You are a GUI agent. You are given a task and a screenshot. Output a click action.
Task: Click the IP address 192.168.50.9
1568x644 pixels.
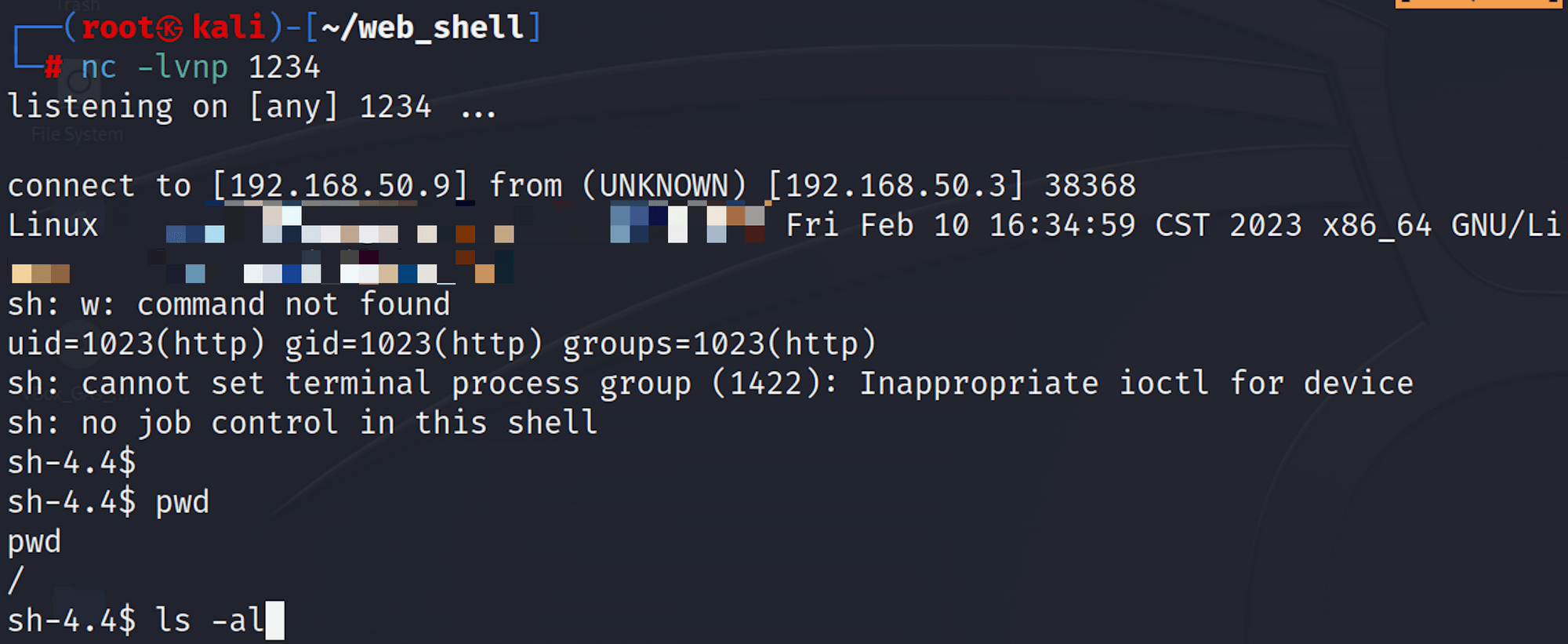[x=339, y=186]
